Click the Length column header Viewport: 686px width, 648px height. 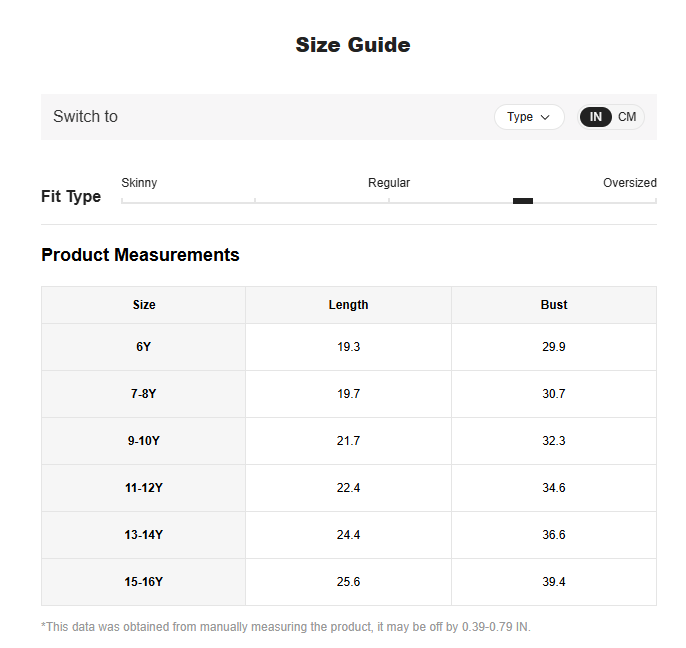click(x=348, y=305)
